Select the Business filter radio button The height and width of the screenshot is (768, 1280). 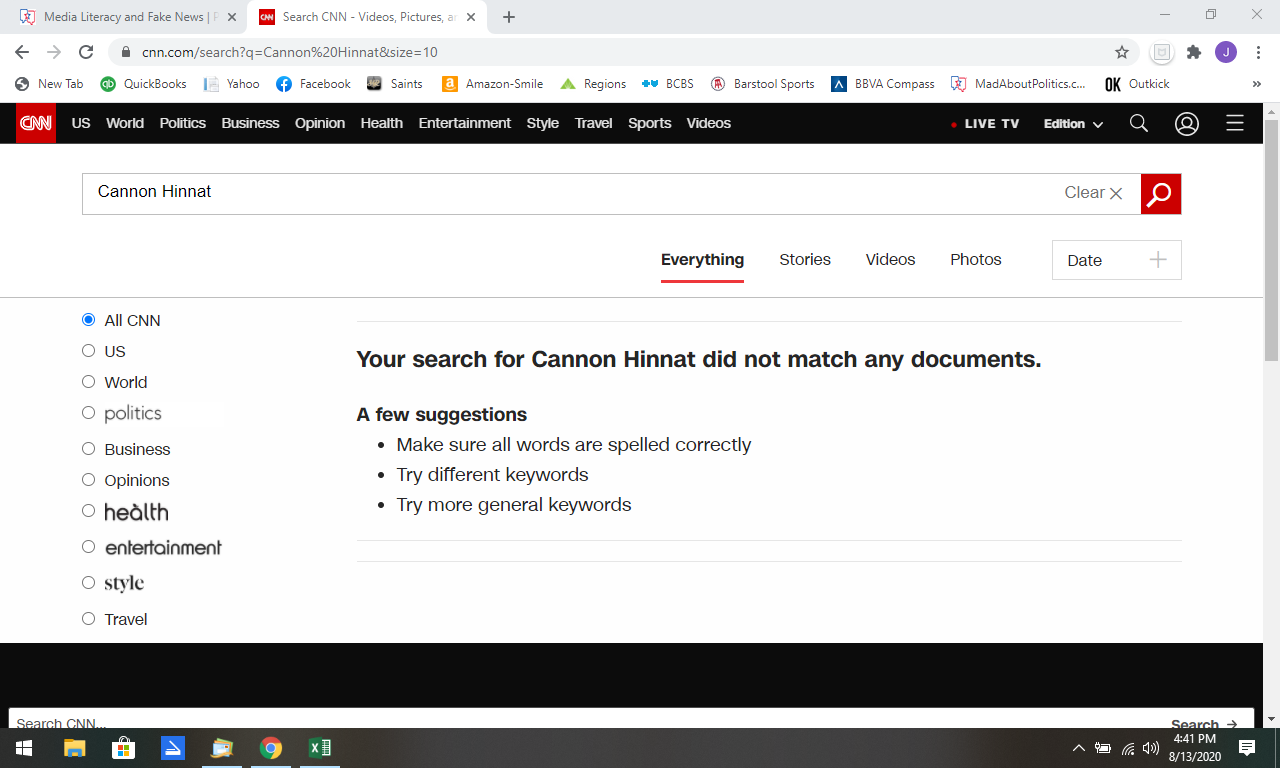(88, 449)
